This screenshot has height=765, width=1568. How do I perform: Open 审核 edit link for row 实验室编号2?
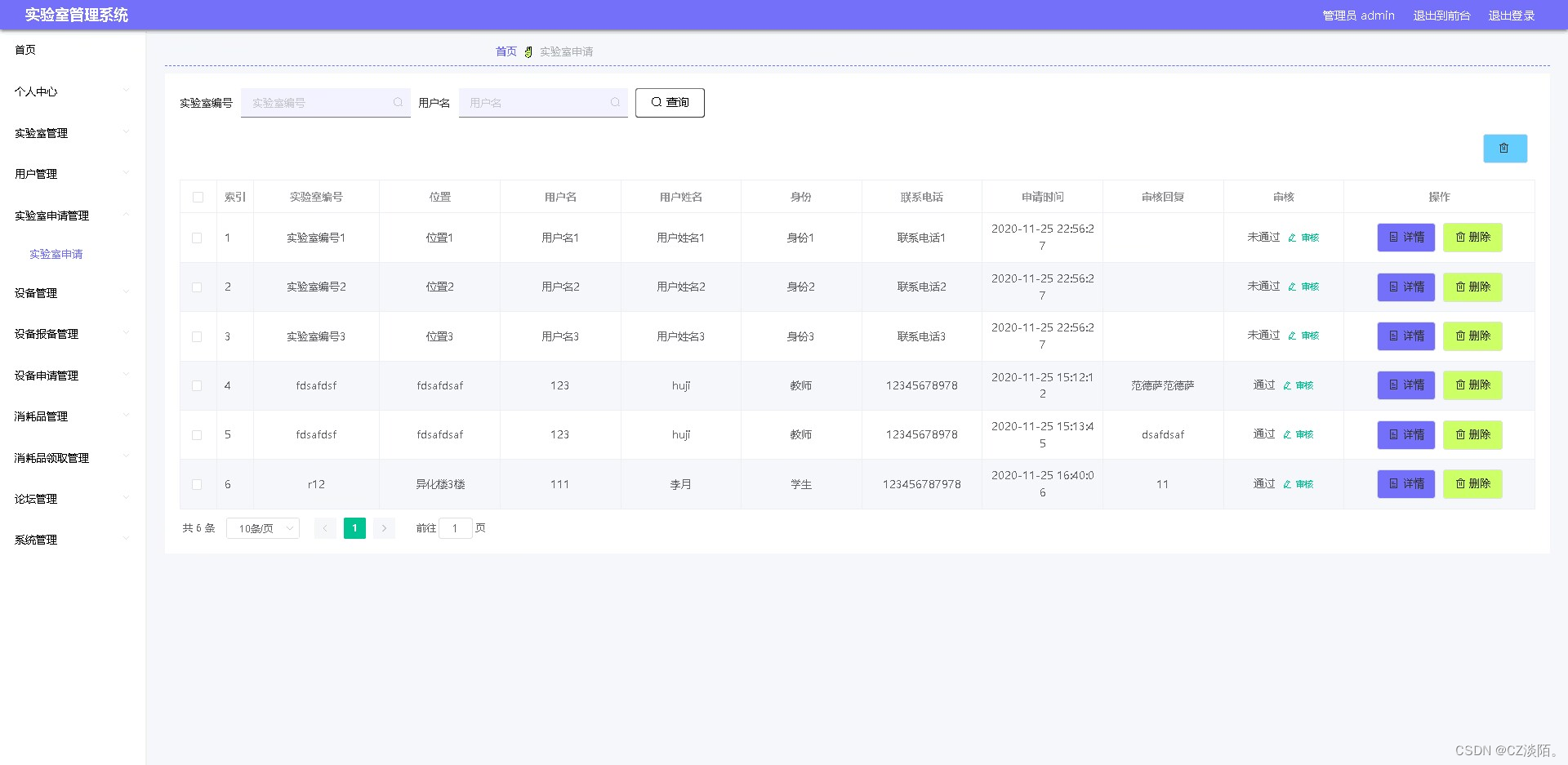pyautogui.click(x=1303, y=287)
